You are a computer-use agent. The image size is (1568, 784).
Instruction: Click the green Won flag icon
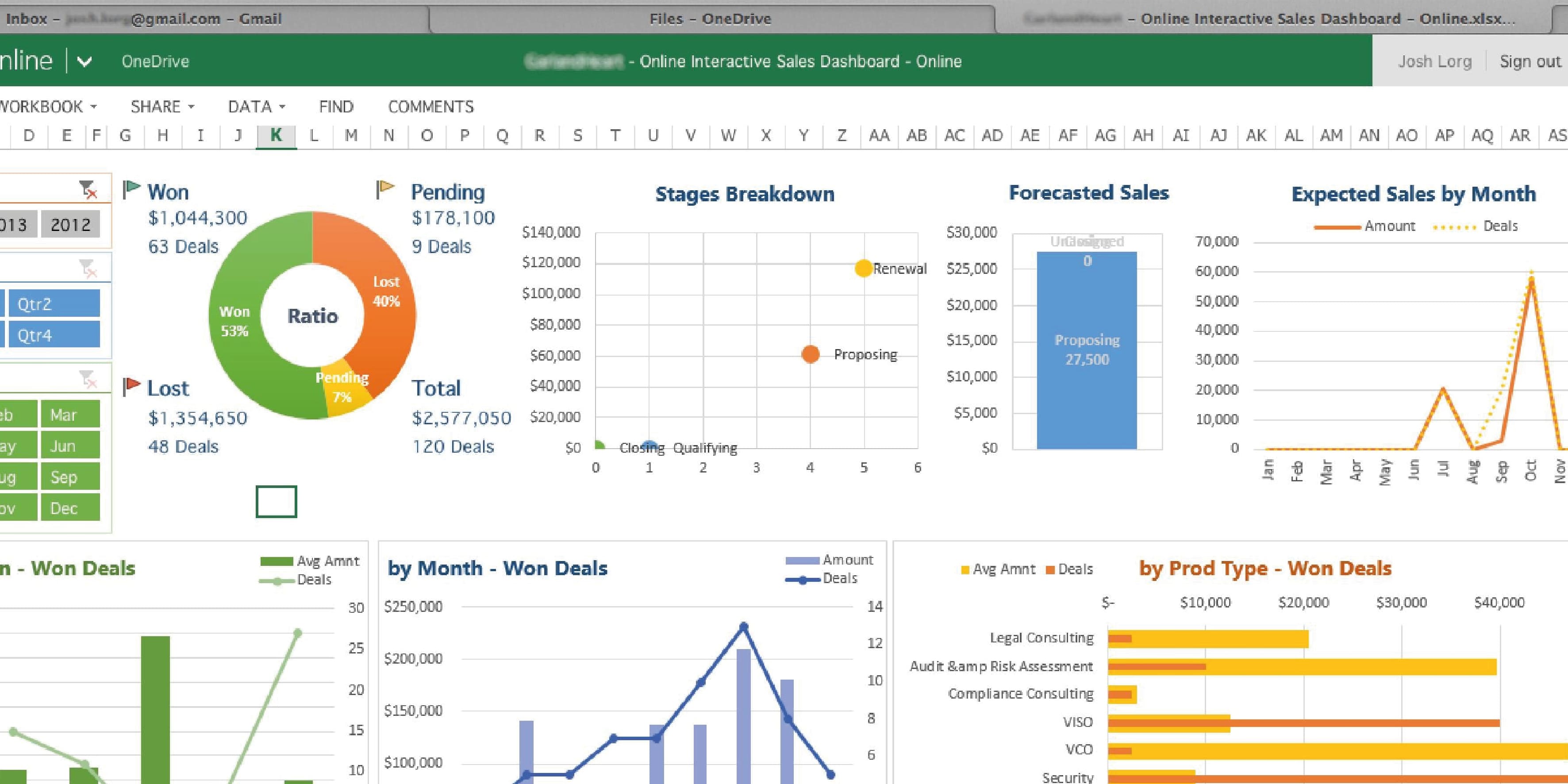click(x=131, y=188)
